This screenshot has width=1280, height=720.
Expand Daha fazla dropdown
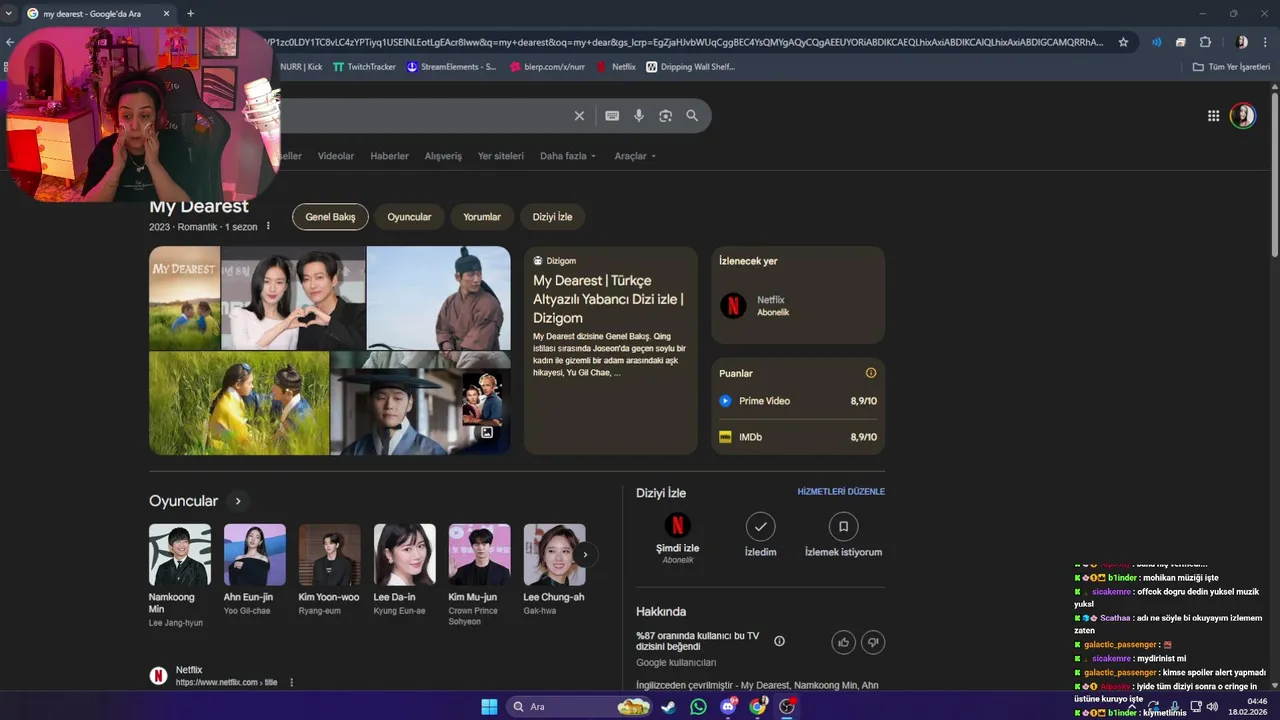[568, 156]
